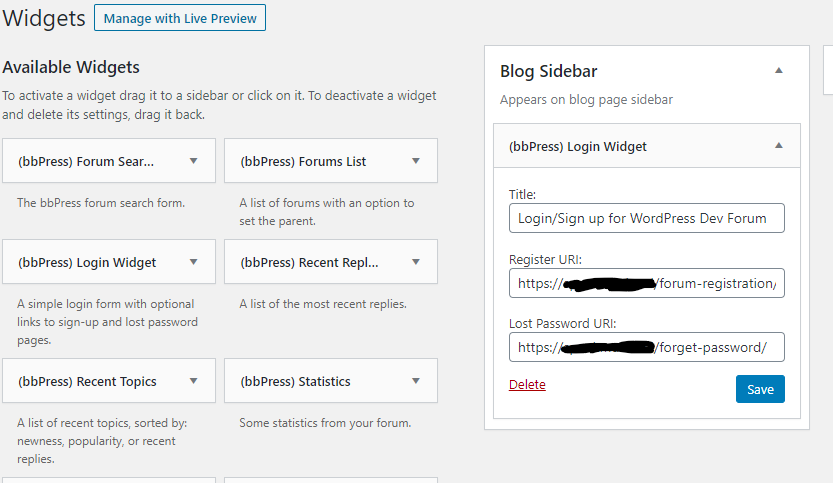833x483 pixels.
Task: Delete the Login Widget from sidebar
Action: coord(527,384)
